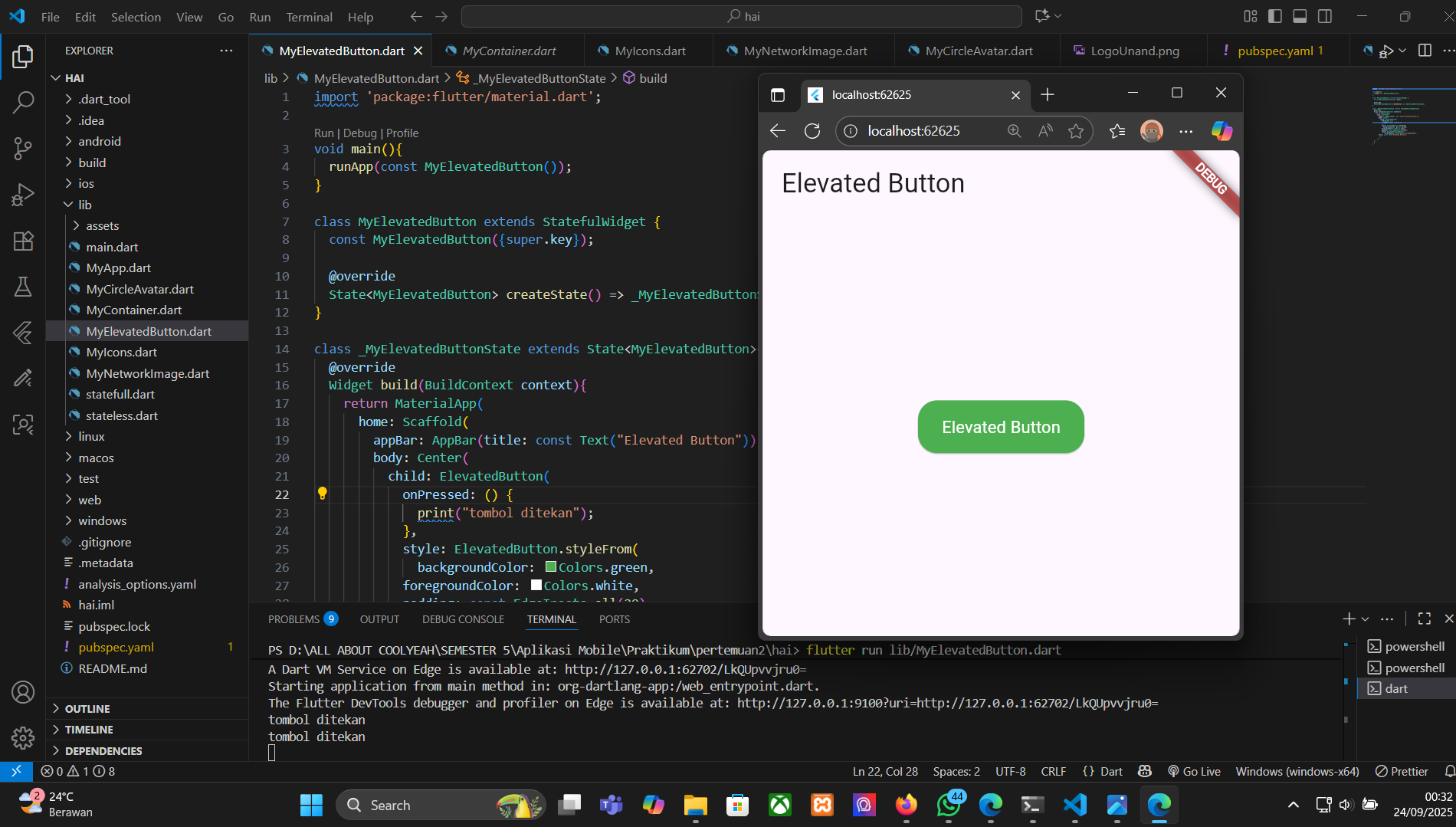
Task: Click the Copilot icon in Edge toolbar
Action: (x=1222, y=130)
